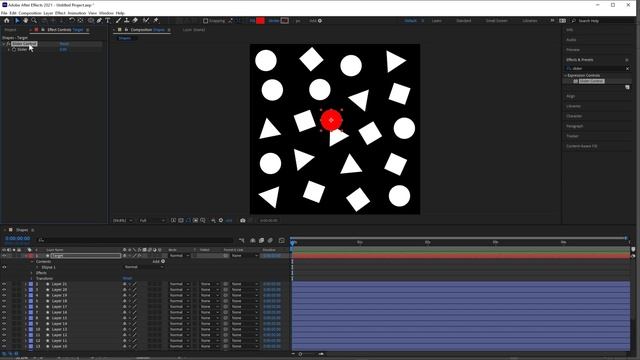
Task: Select the Pen tool
Action: tap(99, 20)
